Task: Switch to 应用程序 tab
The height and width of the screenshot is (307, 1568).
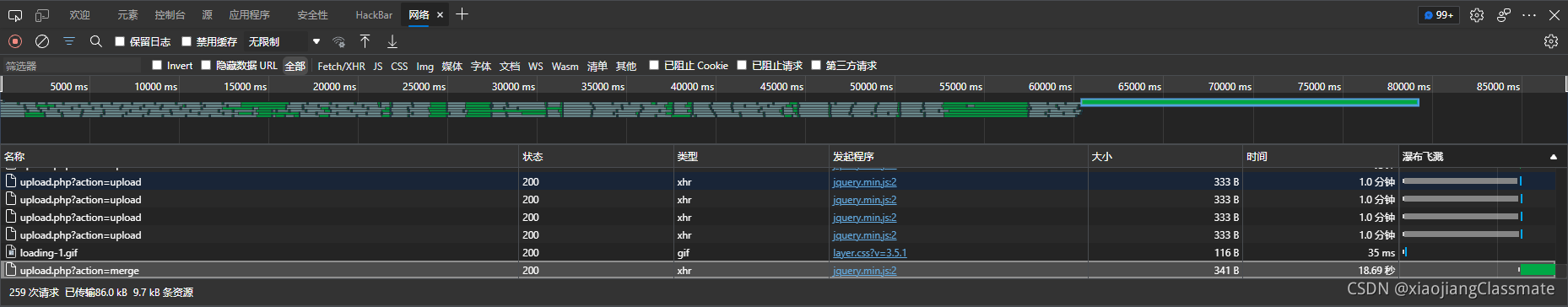Action: point(250,15)
